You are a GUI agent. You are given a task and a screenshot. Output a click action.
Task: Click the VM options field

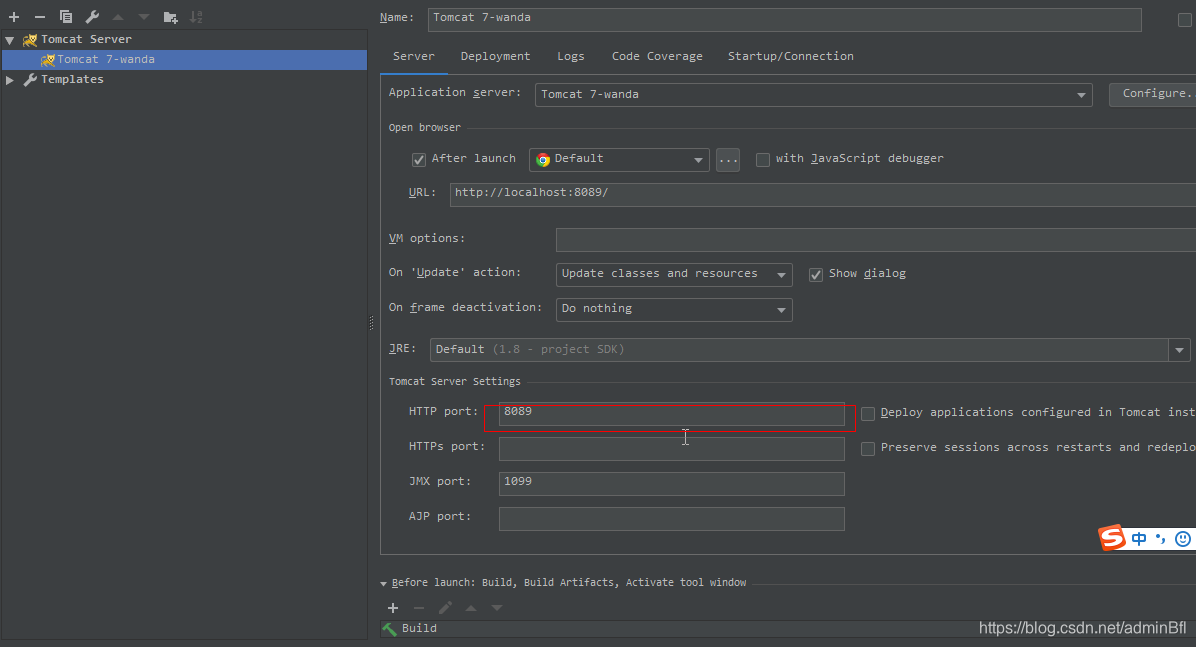[876, 240]
